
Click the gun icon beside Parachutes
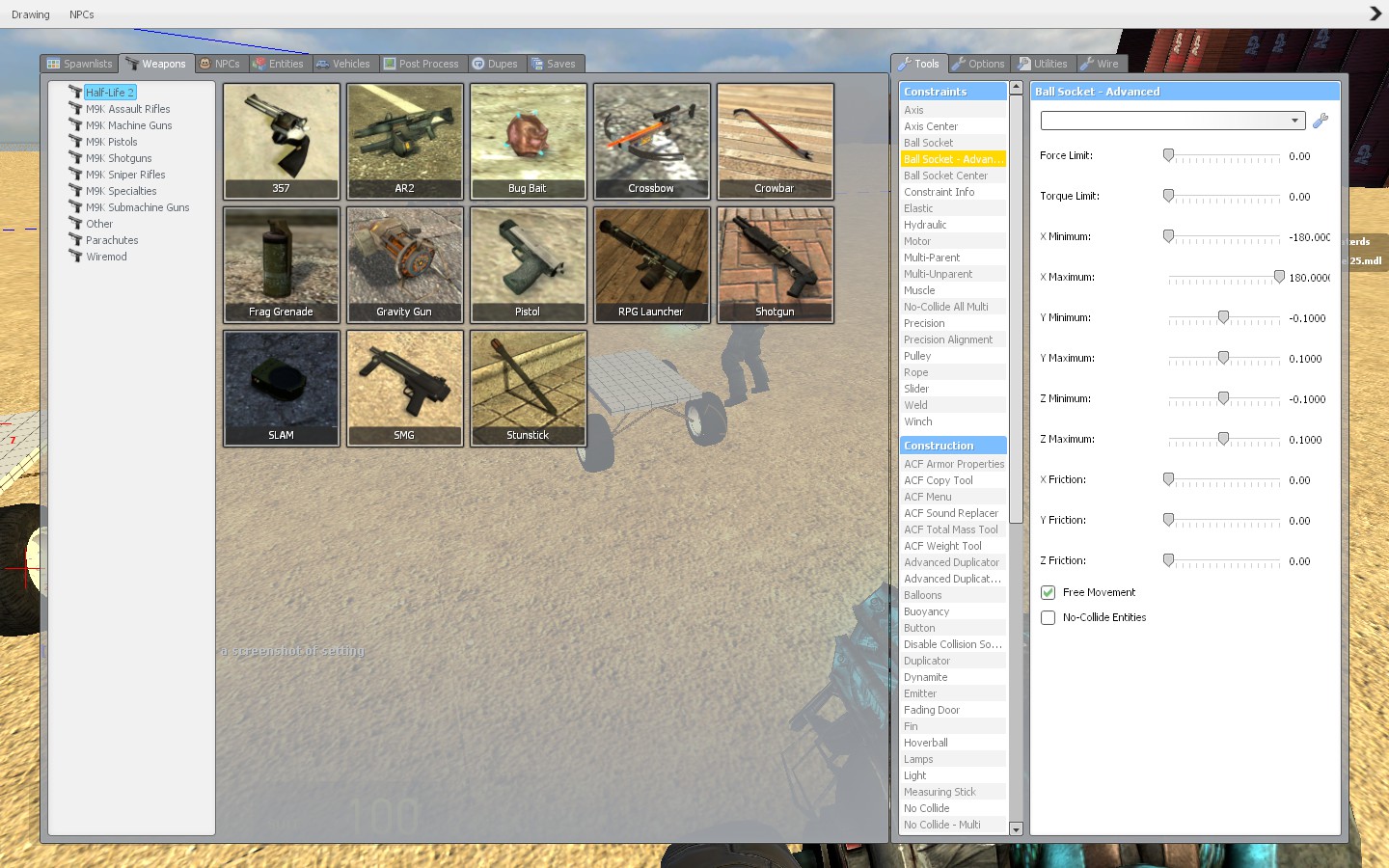pos(75,240)
